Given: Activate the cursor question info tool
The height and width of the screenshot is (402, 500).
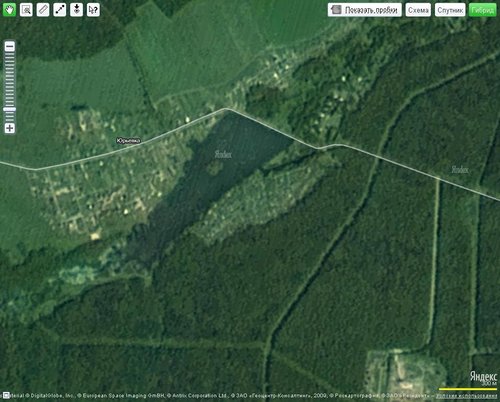Looking at the screenshot, I should click(x=93, y=10).
